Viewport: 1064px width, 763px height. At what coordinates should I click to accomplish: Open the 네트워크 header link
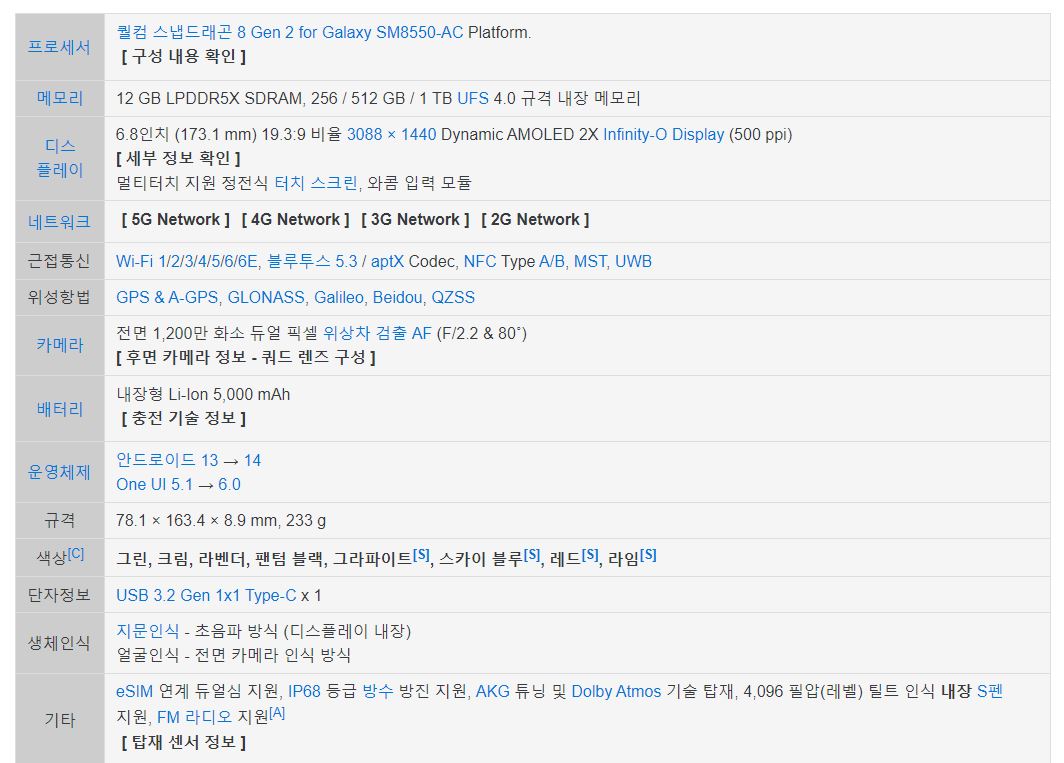pyautogui.click(x=59, y=222)
